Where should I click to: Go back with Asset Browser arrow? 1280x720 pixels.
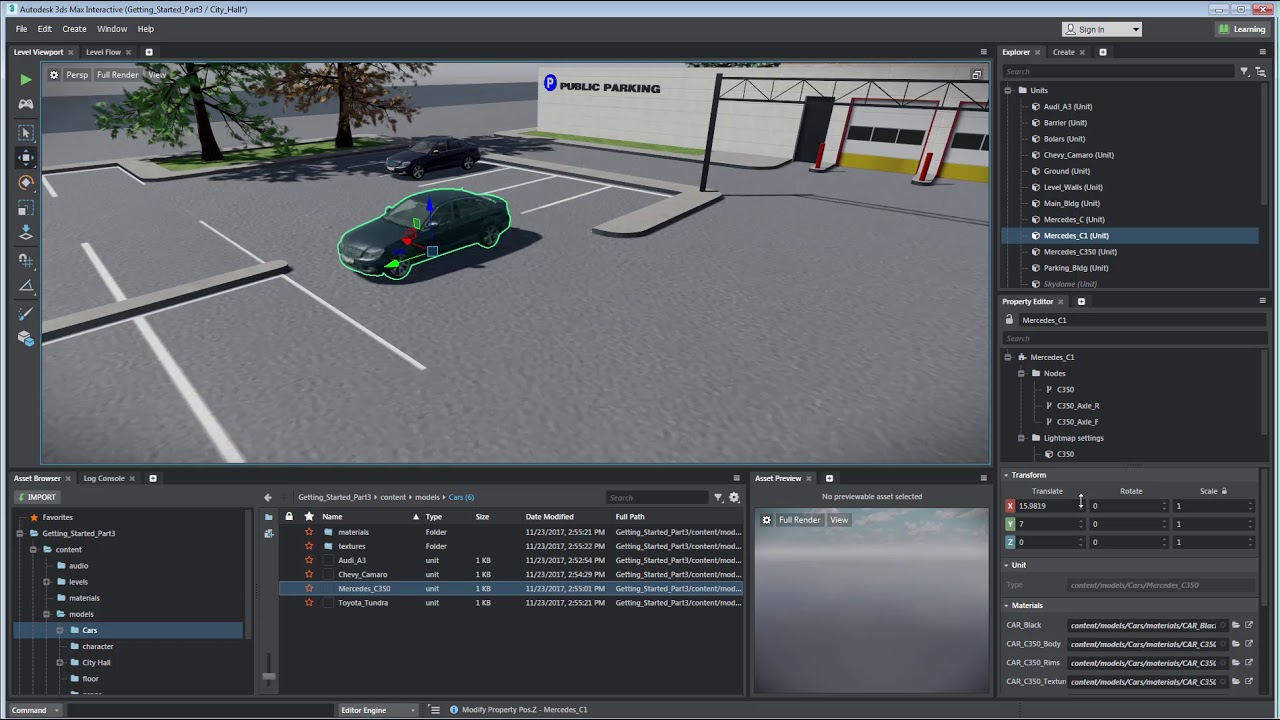pyautogui.click(x=267, y=497)
